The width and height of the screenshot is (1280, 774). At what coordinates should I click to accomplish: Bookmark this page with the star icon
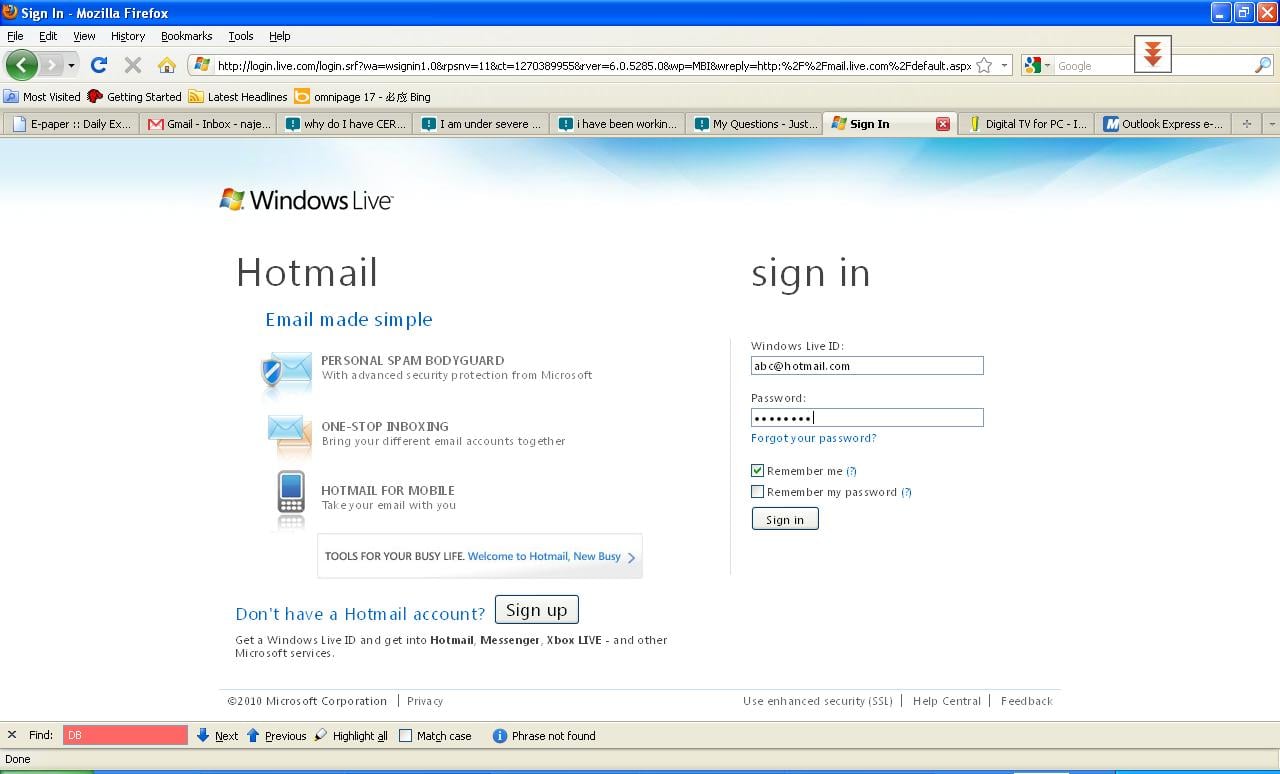point(984,65)
